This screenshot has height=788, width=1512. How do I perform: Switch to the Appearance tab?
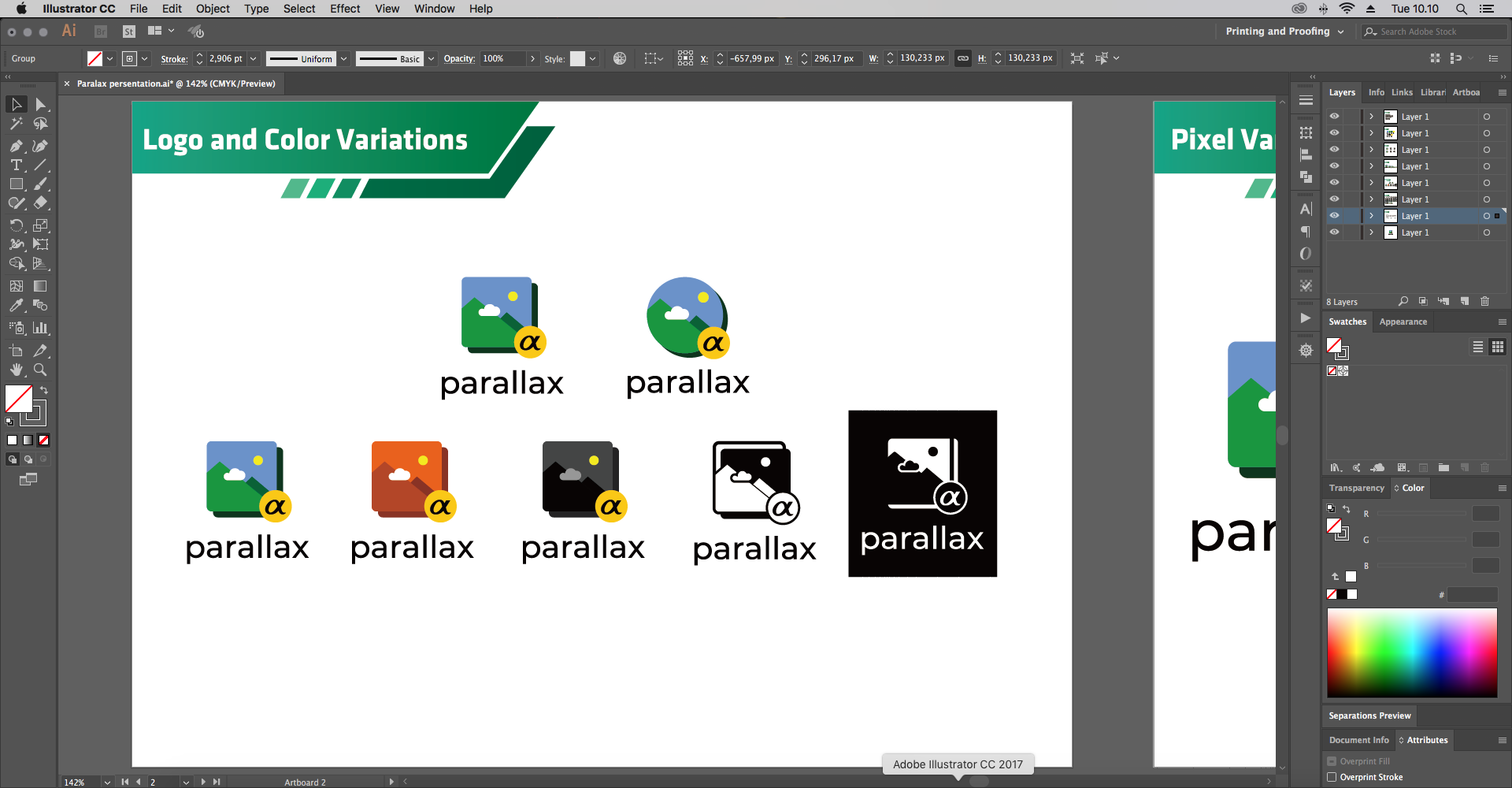[x=1403, y=322]
